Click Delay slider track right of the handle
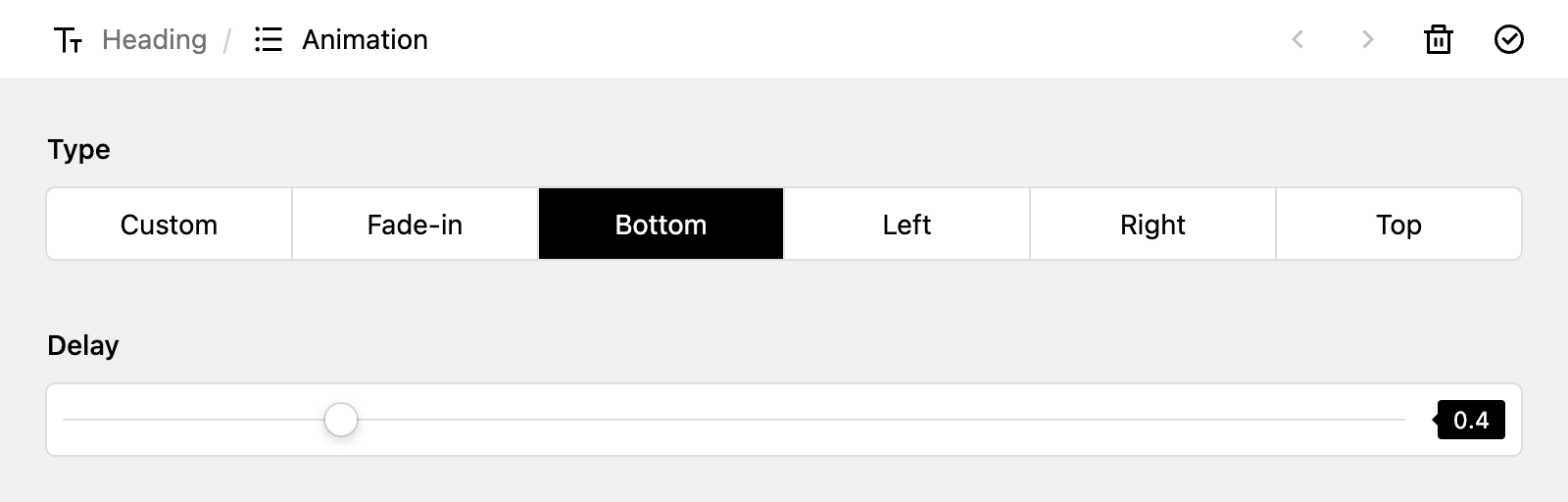The height and width of the screenshot is (502, 1568). tap(882, 420)
